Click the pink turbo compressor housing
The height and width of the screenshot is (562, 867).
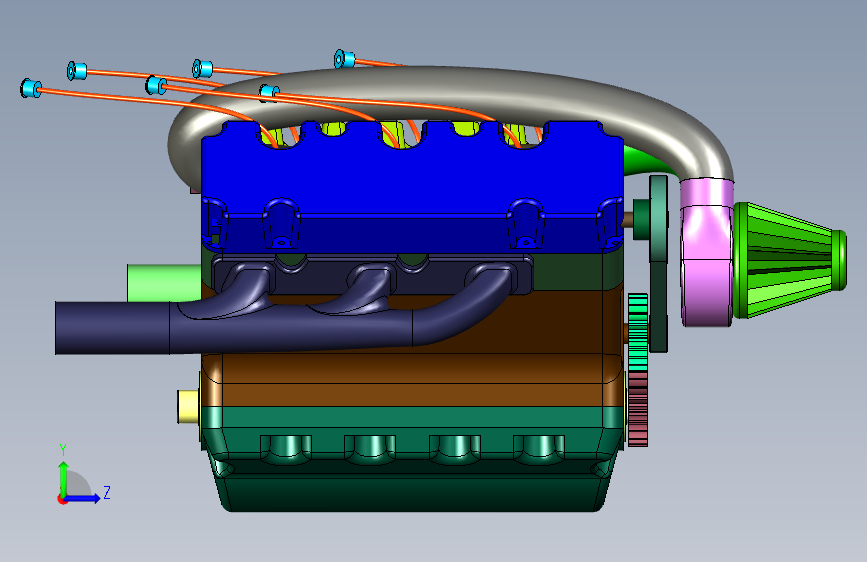(x=706, y=252)
